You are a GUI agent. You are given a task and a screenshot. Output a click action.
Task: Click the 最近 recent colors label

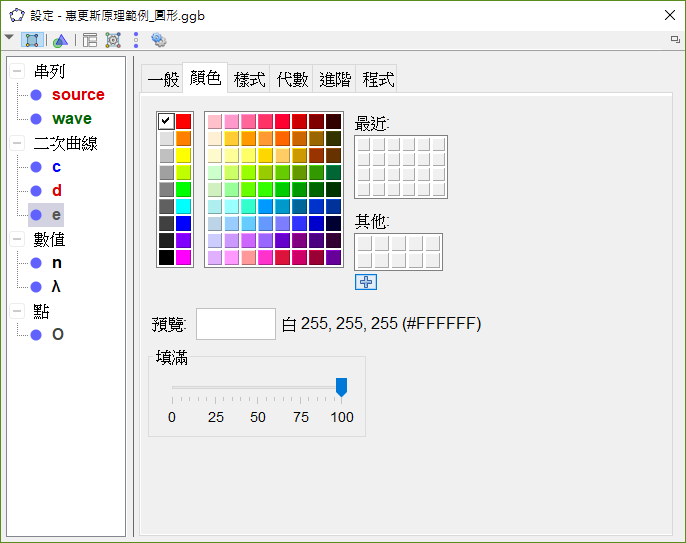(372, 124)
